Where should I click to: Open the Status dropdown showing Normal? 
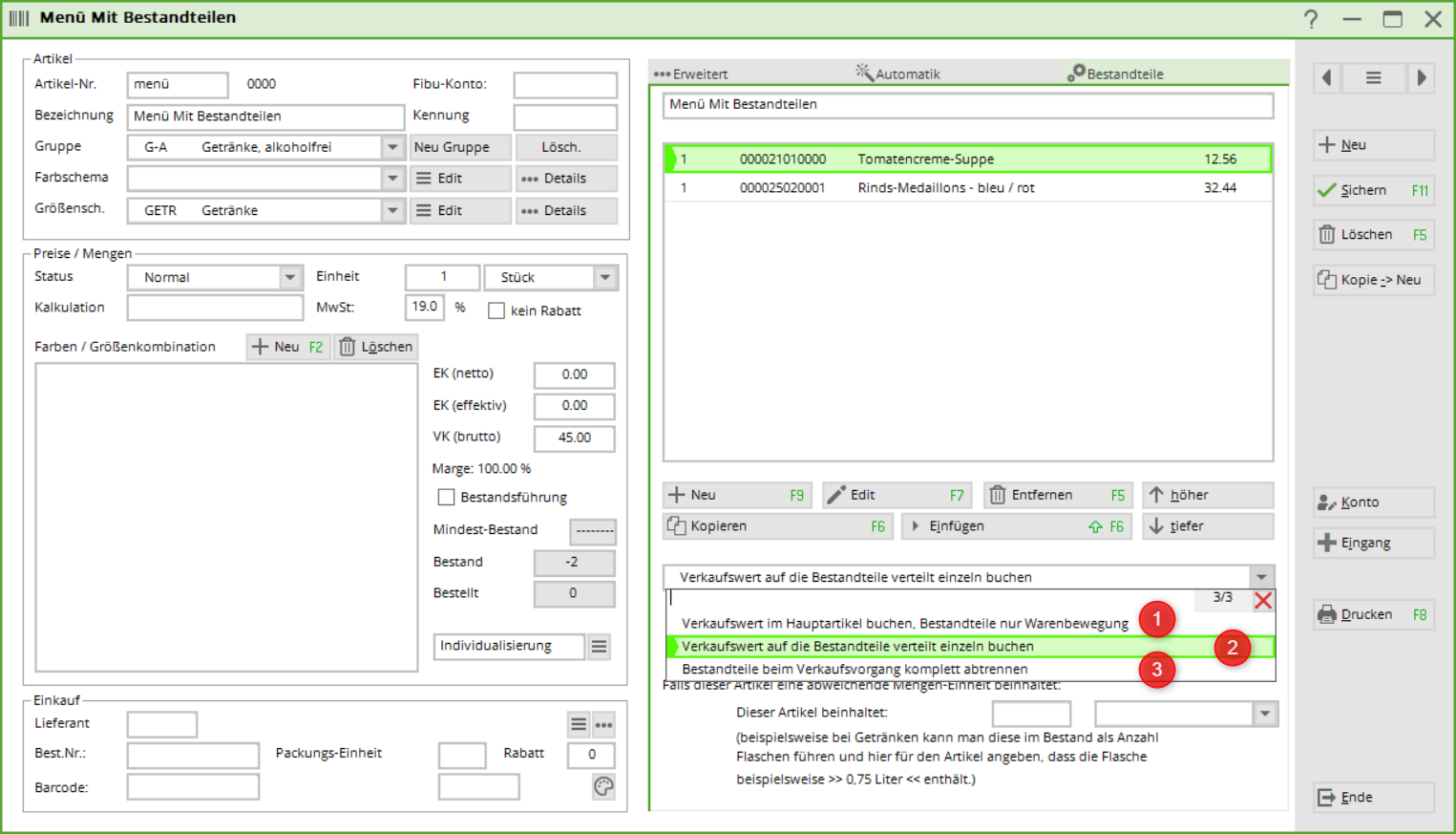point(290,277)
